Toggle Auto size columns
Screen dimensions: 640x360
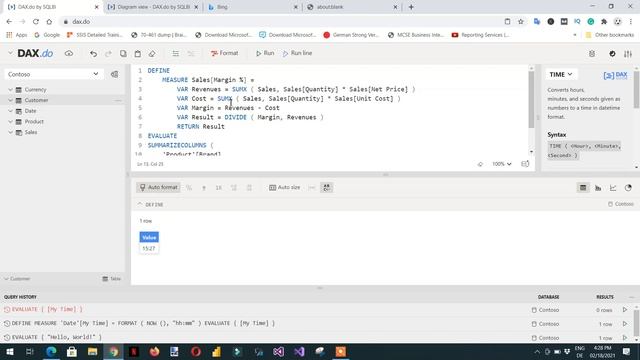click(284, 187)
